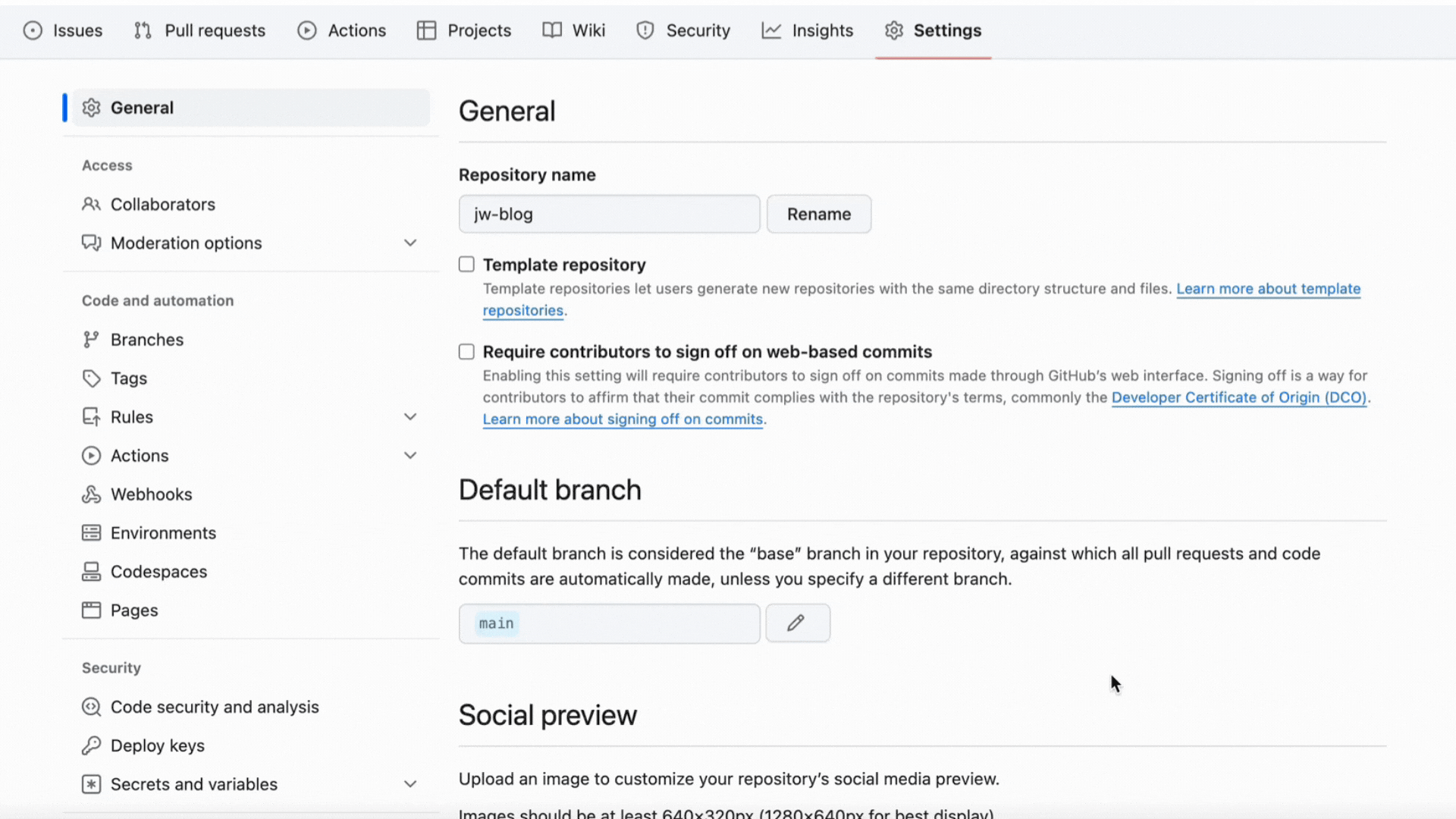Enable the Template repository checkbox

click(x=466, y=264)
